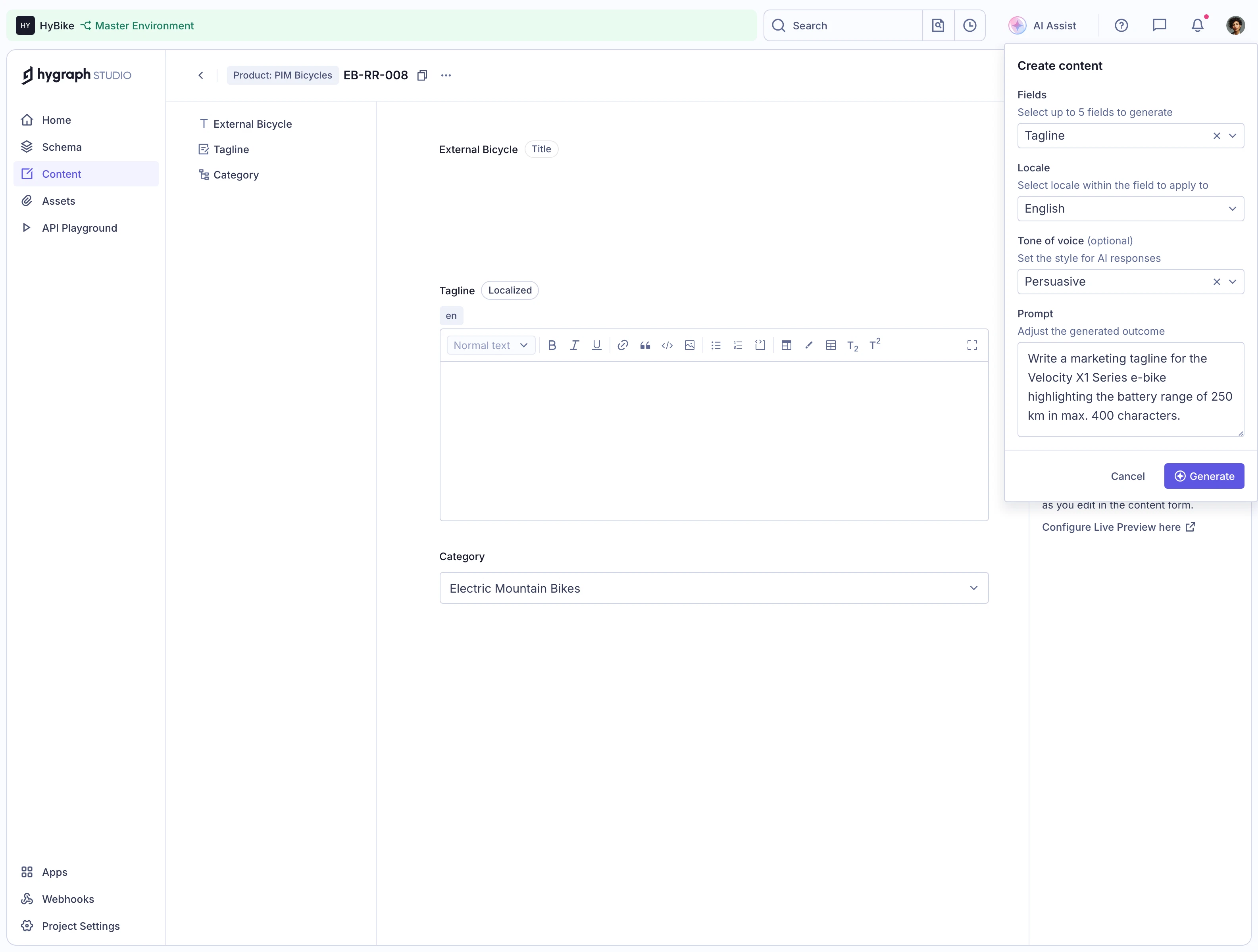Click the Generate button
The height and width of the screenshot is (952, 1258).
1204,476
